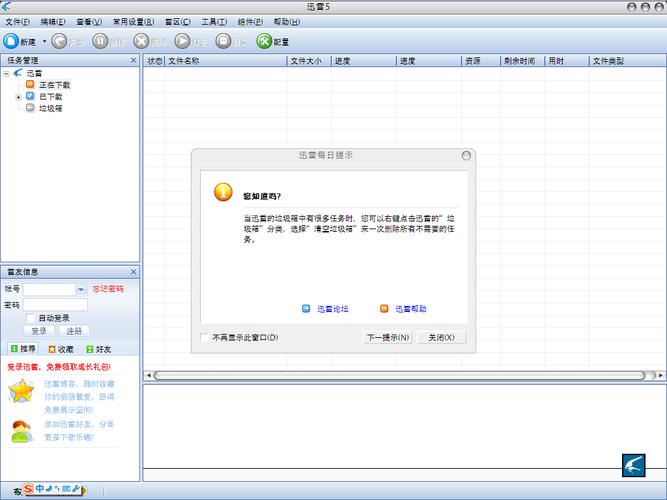Switch to the 推荐 tab

tap(23, 349)
